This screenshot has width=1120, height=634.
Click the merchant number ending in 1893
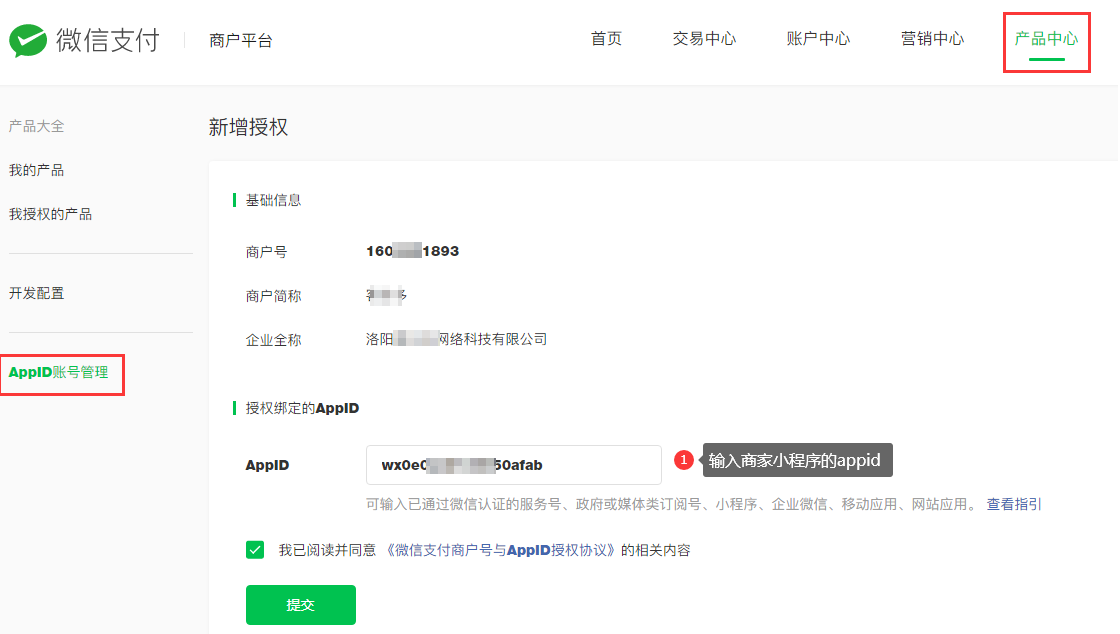pyautogui.click(x=412, y=251)
